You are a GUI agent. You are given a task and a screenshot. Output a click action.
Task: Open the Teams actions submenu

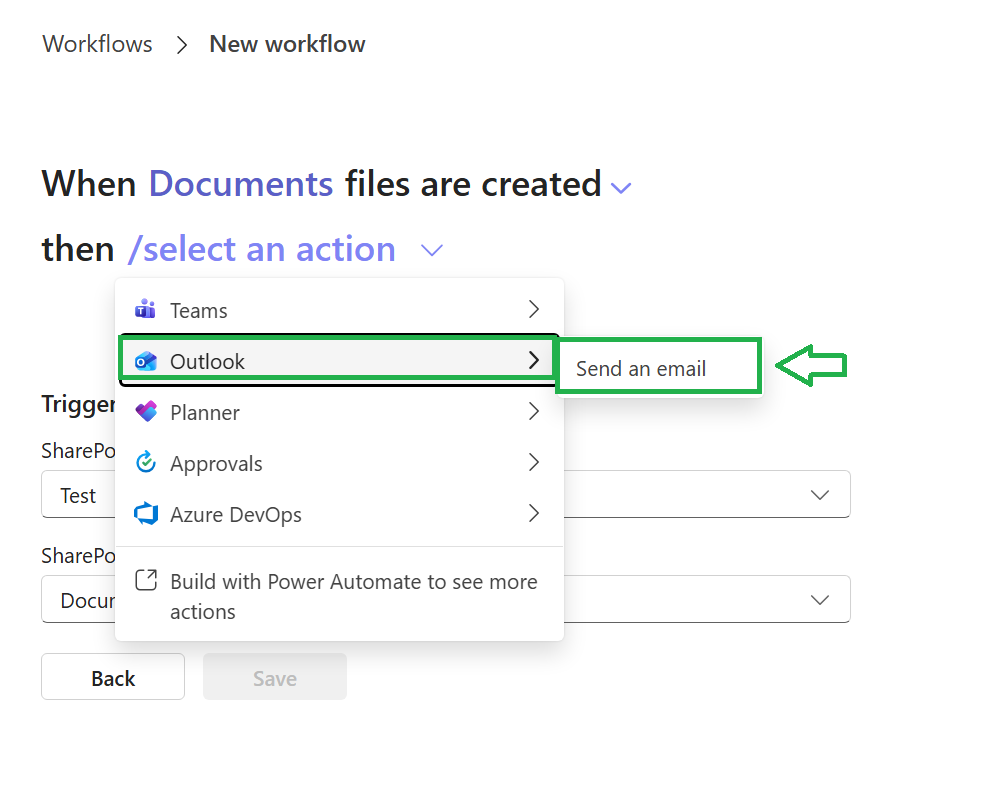point(339,310)
